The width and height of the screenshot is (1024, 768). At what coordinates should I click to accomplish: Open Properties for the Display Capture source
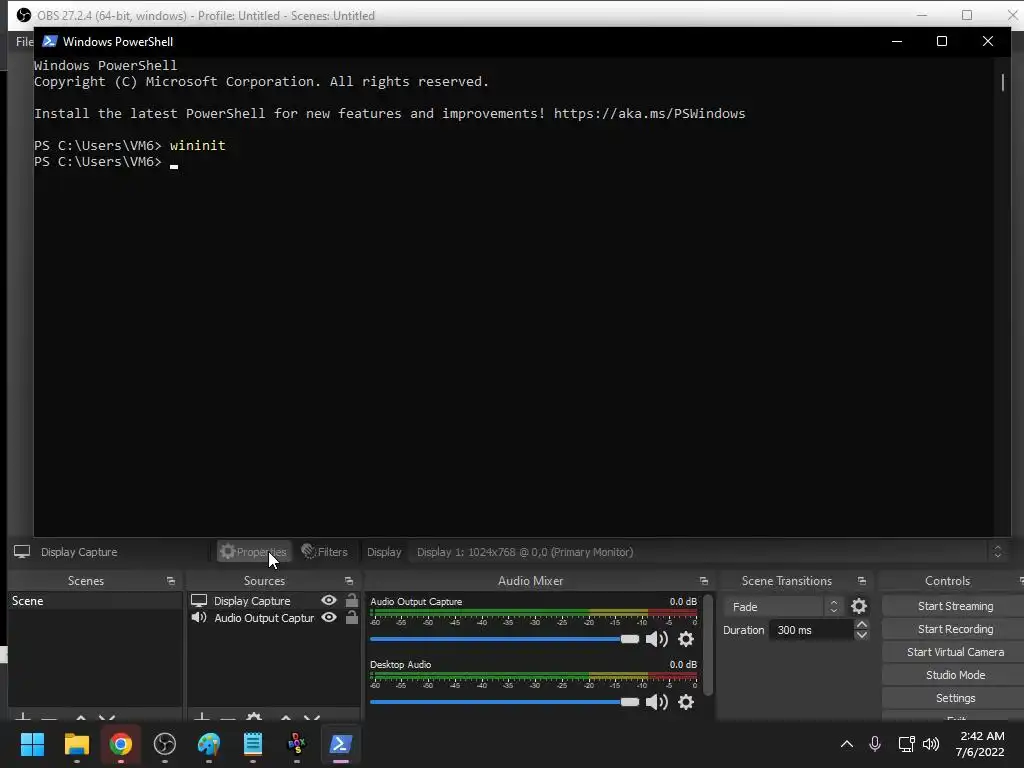253,552
